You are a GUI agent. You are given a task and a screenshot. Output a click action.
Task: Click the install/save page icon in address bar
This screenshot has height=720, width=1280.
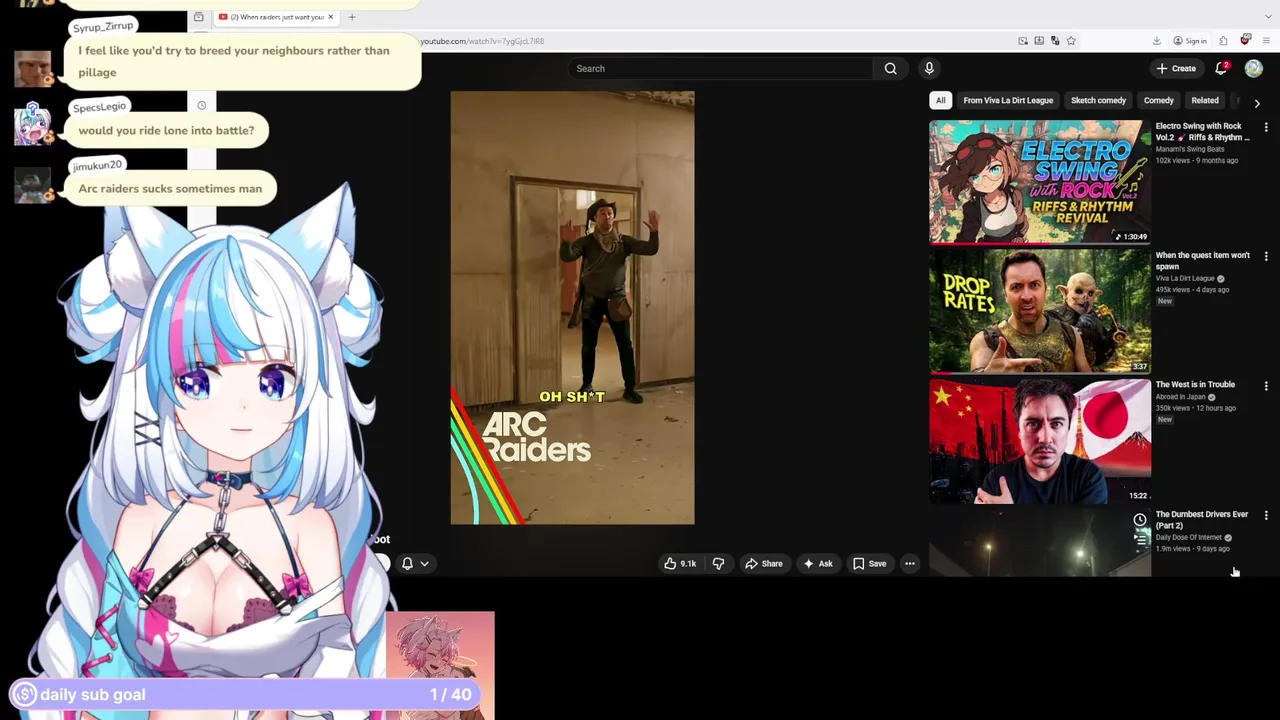pos(1039,41)
